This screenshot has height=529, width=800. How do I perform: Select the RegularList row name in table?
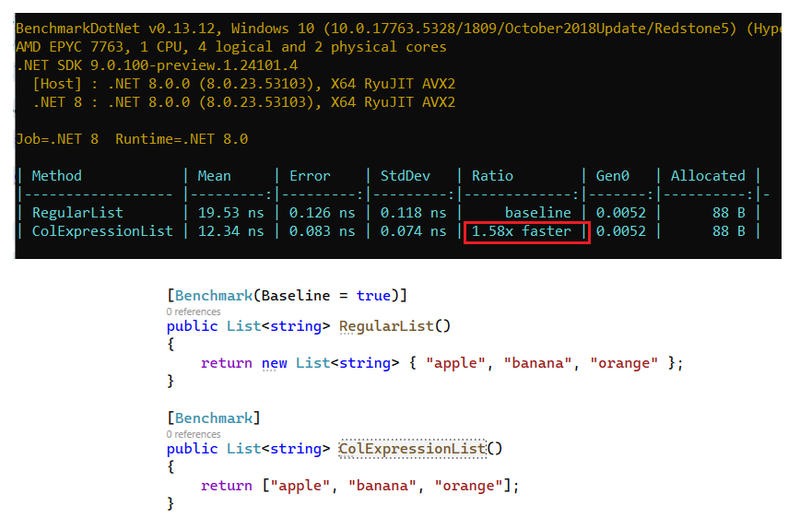[x=78, y=213]
